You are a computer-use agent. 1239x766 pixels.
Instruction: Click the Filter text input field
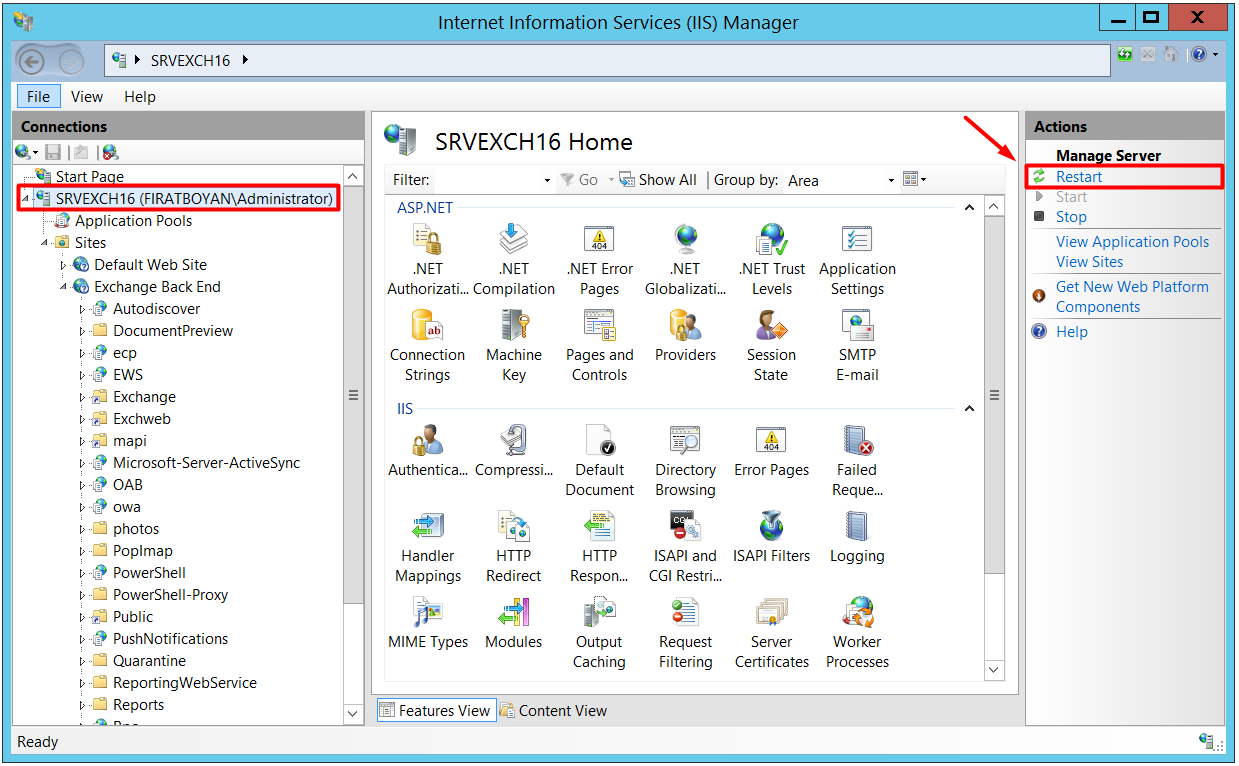487,180
